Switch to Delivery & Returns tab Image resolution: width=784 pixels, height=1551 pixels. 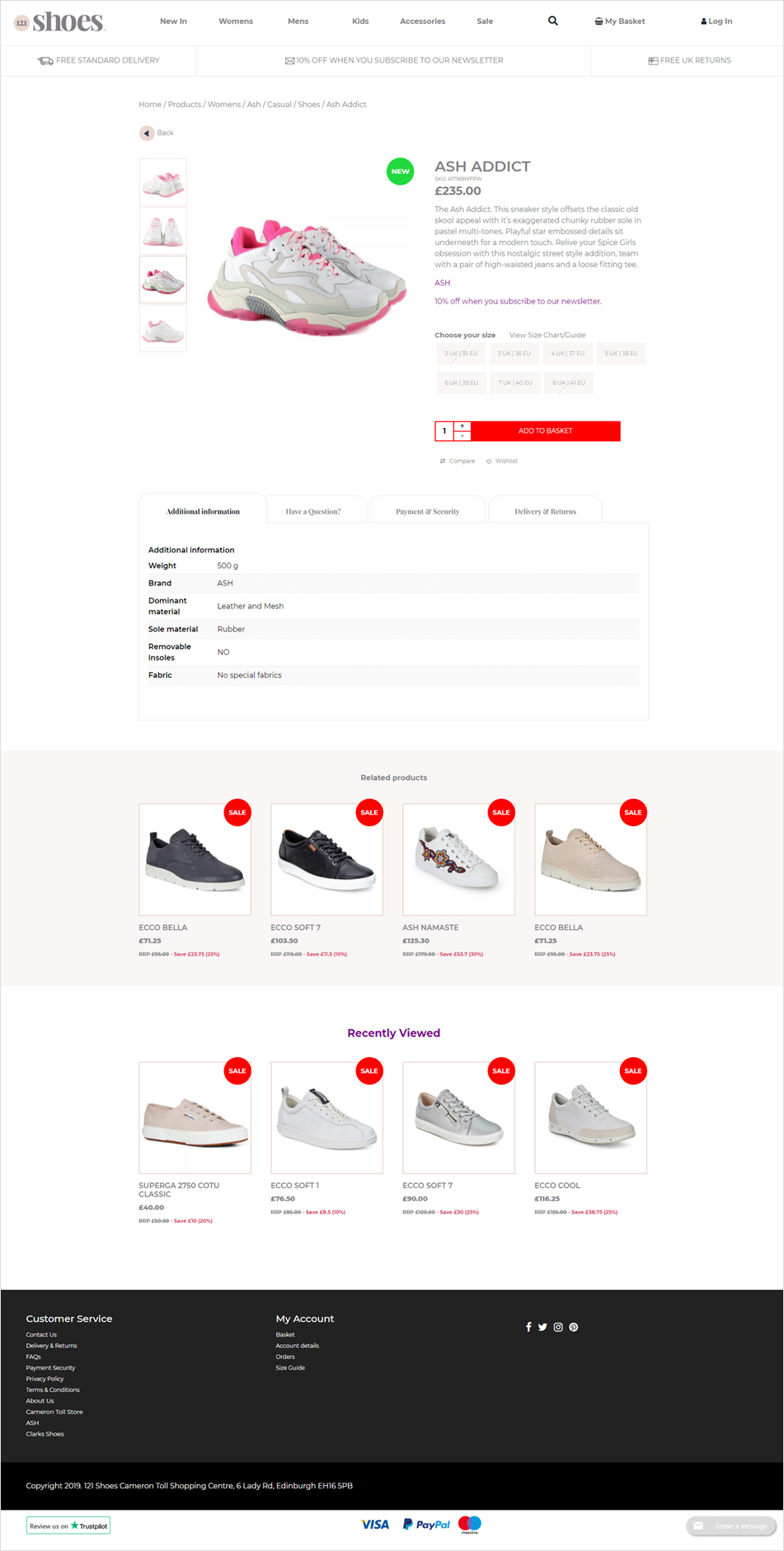546,511
